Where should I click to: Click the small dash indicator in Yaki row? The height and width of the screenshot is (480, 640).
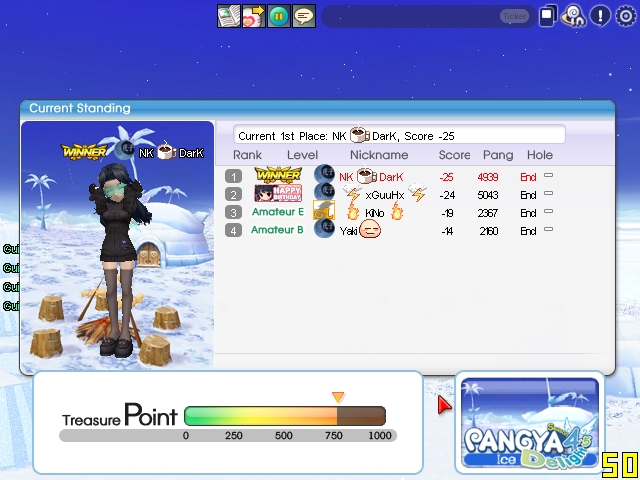(x=549, y=229)
